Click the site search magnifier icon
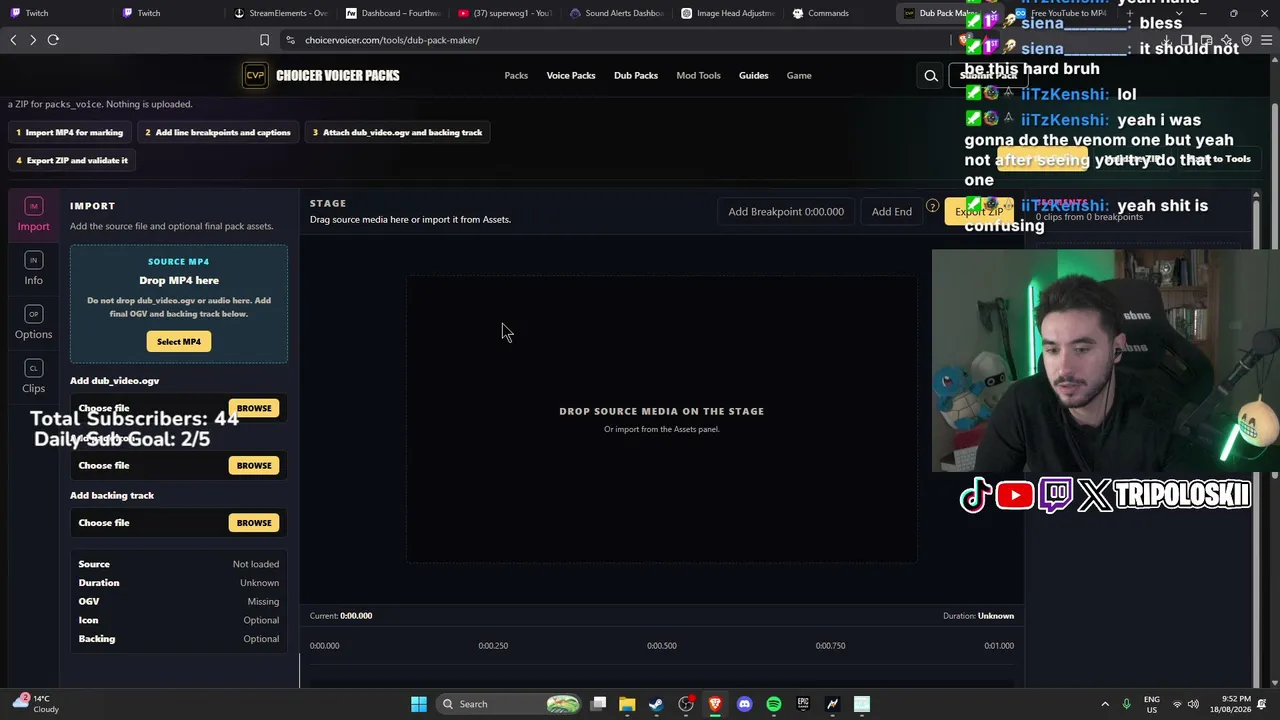The height and width of the screenshot is (720, 1280). click(931, 75)
